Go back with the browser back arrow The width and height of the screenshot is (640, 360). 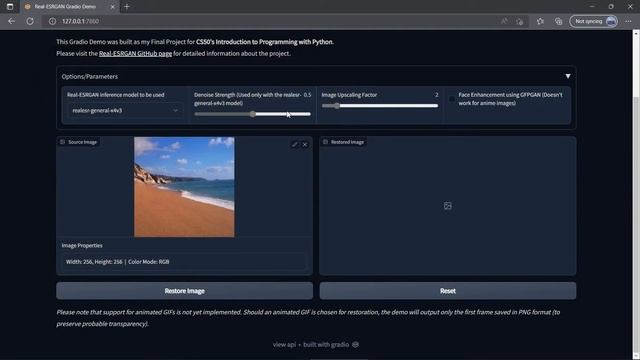point(11,21)
